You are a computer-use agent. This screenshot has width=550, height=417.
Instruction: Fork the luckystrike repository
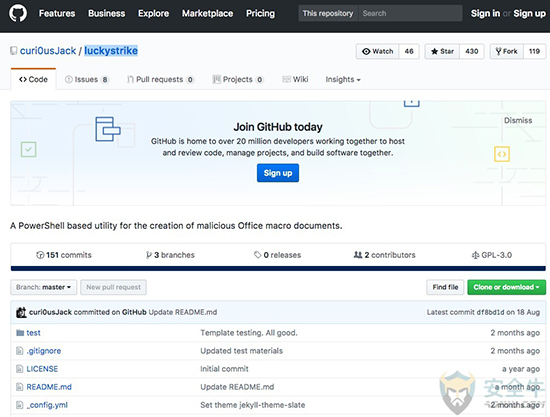[507, 52]
